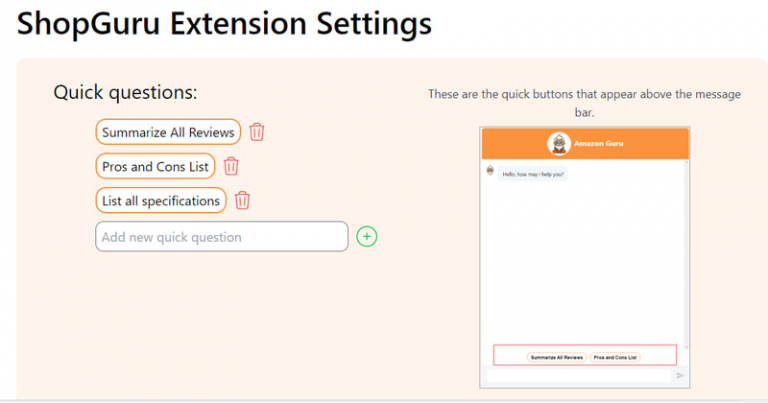This screenshot has height=403, width=768.
Task: Focus the Add new quick question field
Action: (222, 237)
